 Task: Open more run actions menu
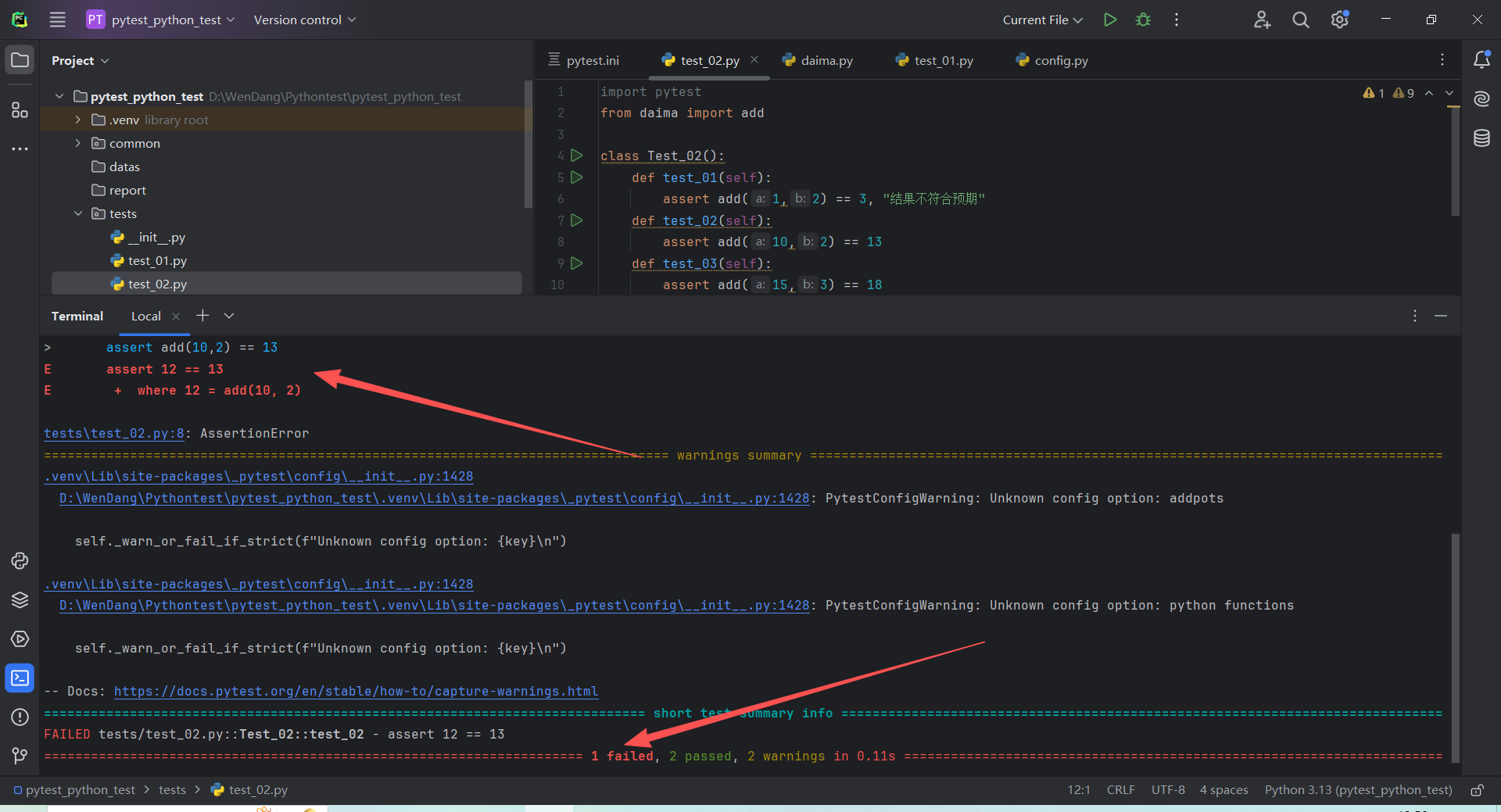1176,20
